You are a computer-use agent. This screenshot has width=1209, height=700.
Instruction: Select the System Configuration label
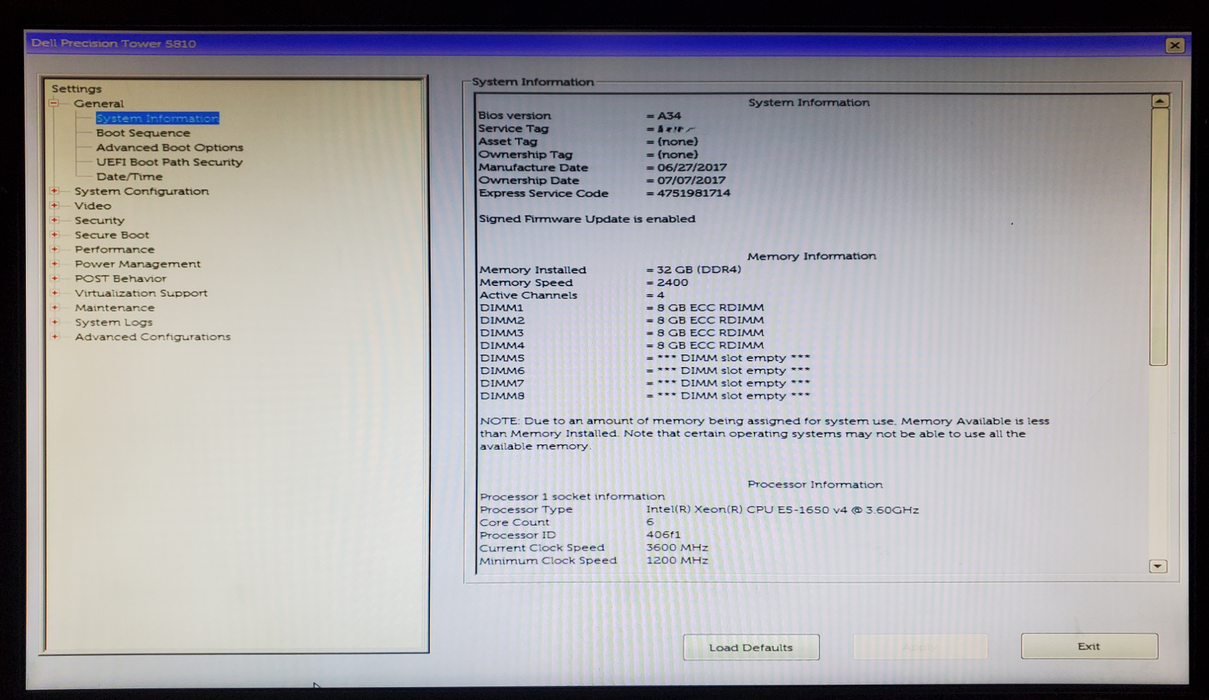tap(142, 191)
